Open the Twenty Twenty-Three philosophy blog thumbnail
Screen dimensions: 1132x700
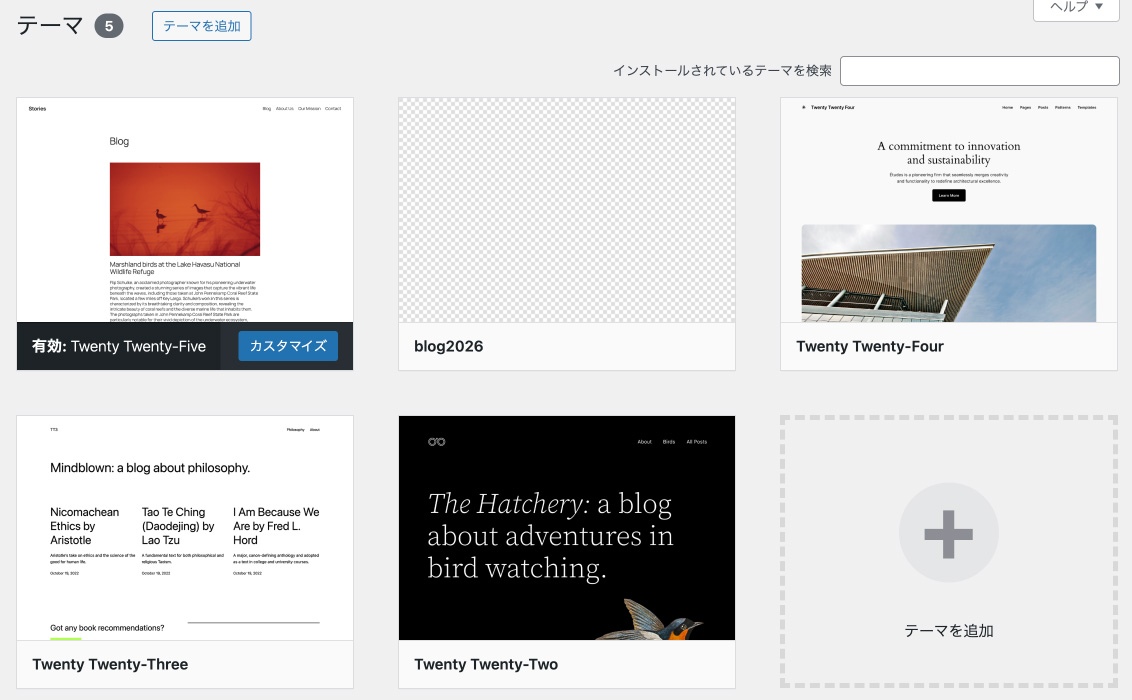[185, 528]
